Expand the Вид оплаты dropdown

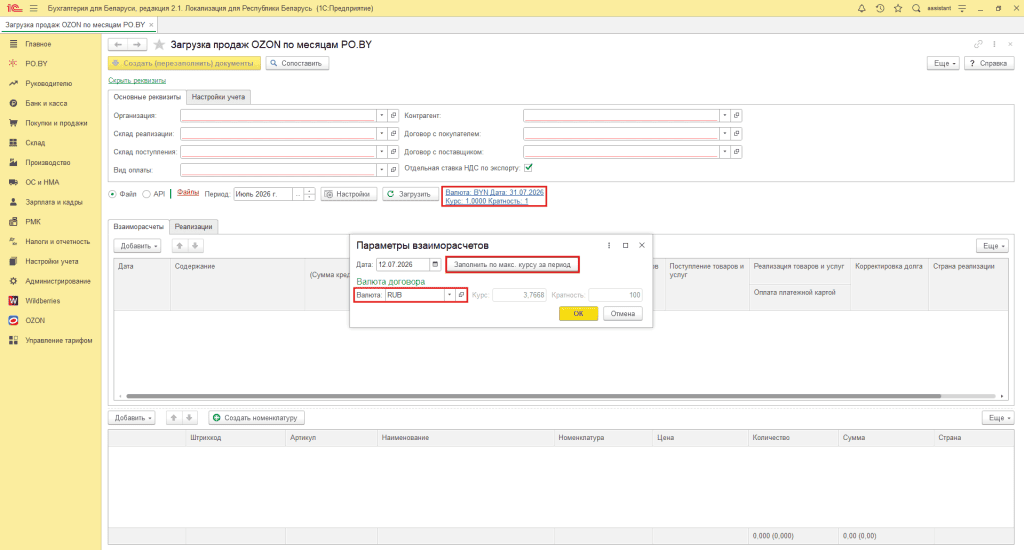(x=381, y=170)
